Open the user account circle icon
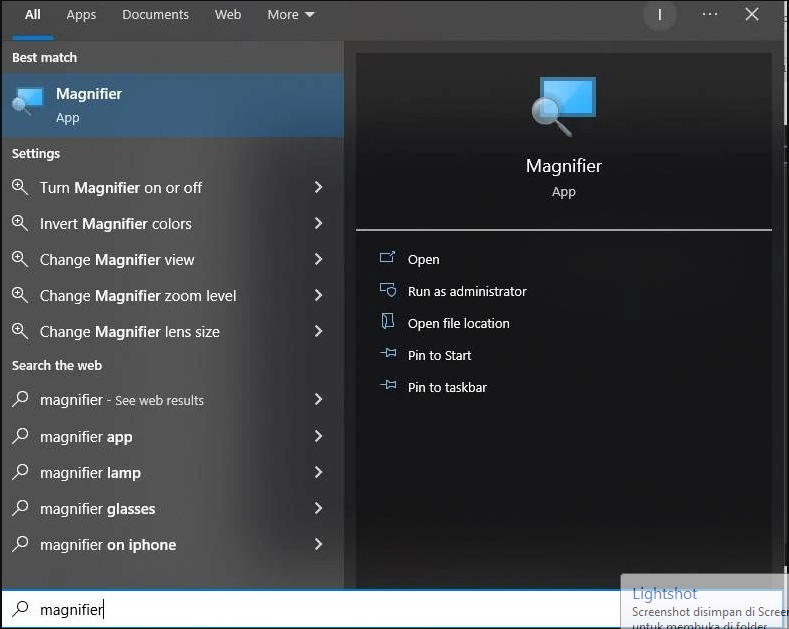This screenshot has width=789, height=629. [x=660, y=15]
